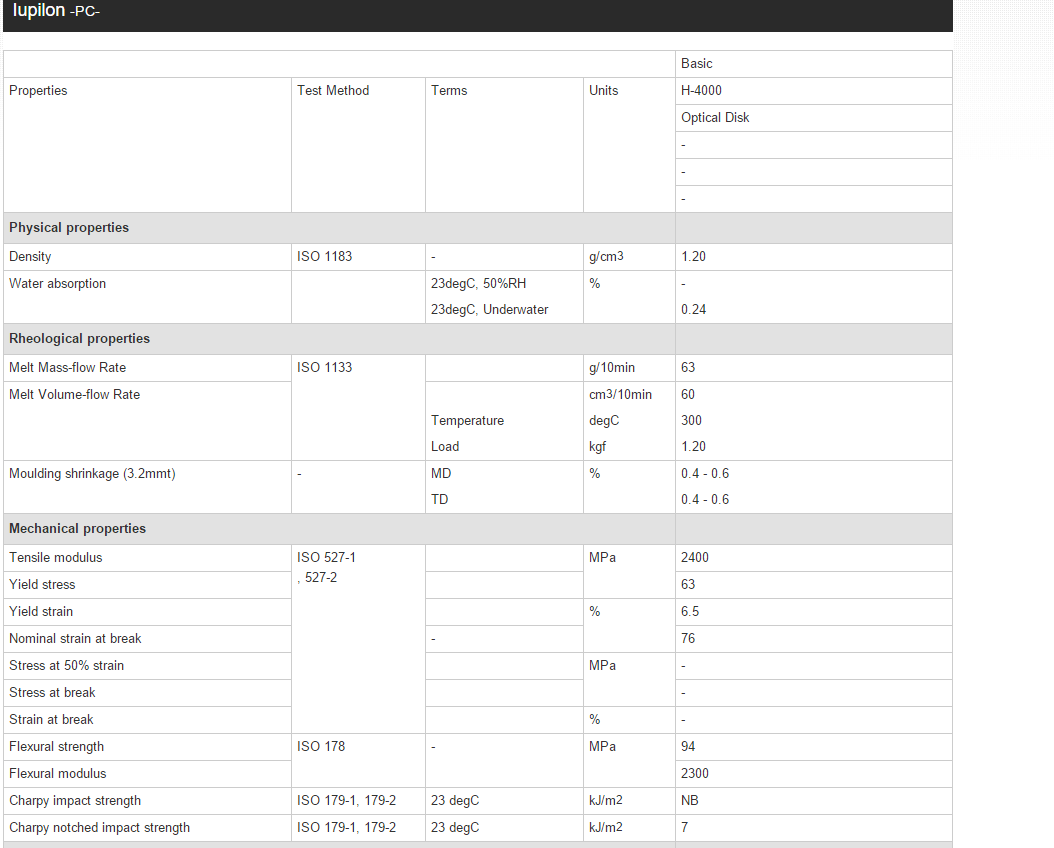1054x848 pixels.
Task: Click the g/cm3 unit cell
Action: pyautogui.click(x=629, y=257)
